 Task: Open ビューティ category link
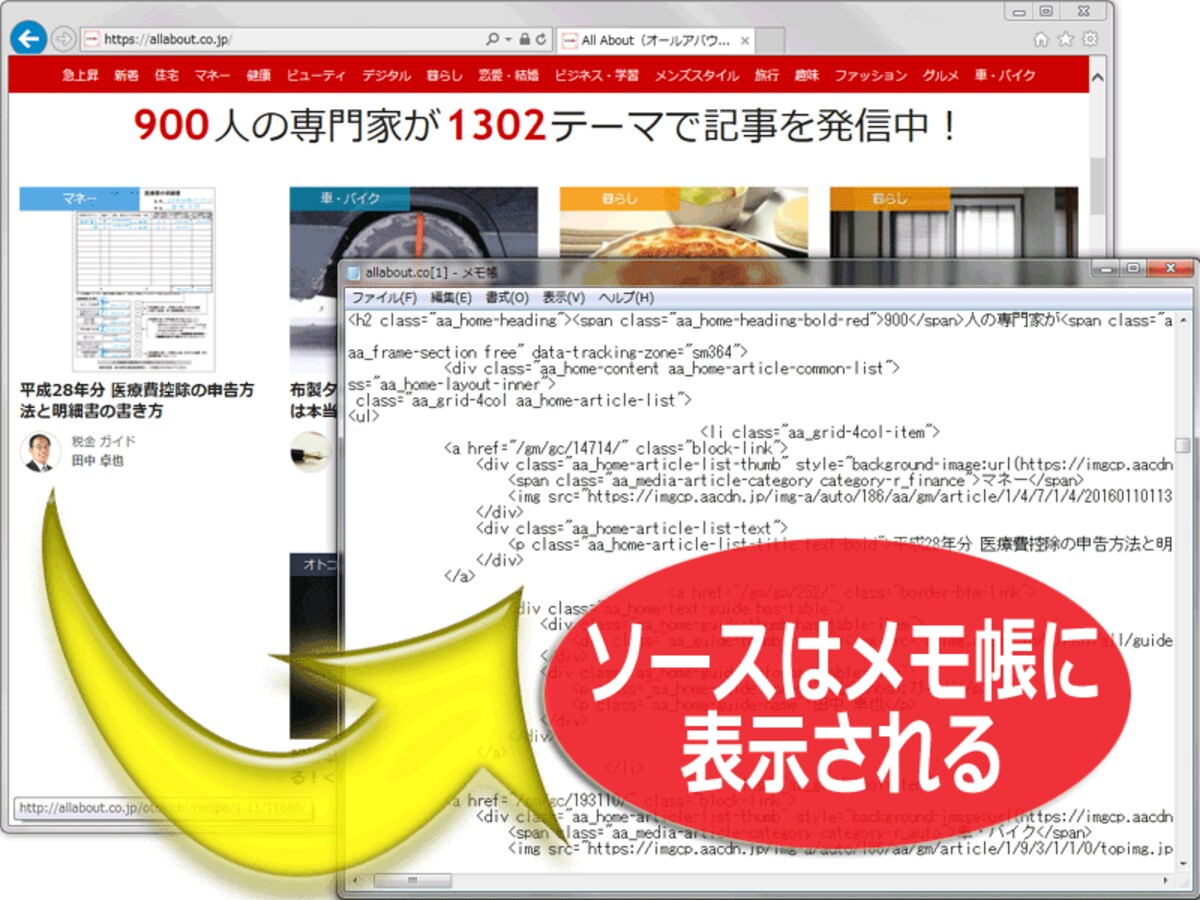[x=316, y=75]
